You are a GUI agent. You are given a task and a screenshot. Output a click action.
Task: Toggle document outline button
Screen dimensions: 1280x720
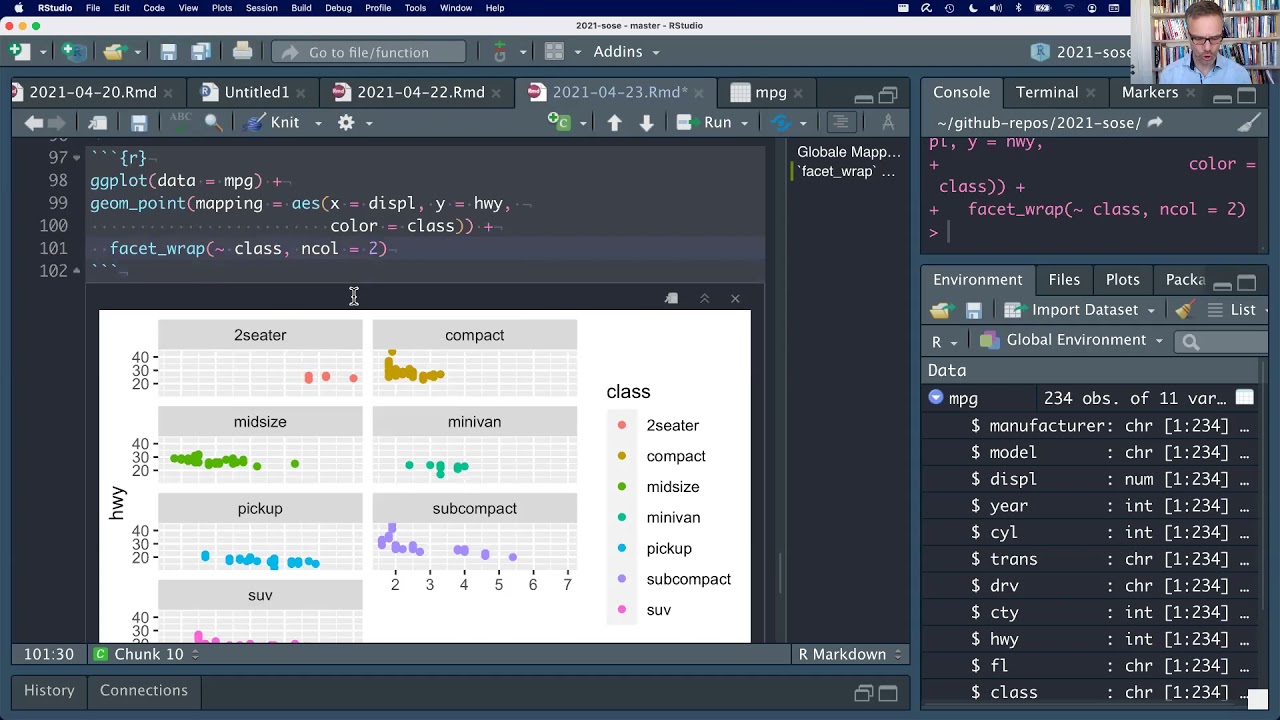coord(840,122)
